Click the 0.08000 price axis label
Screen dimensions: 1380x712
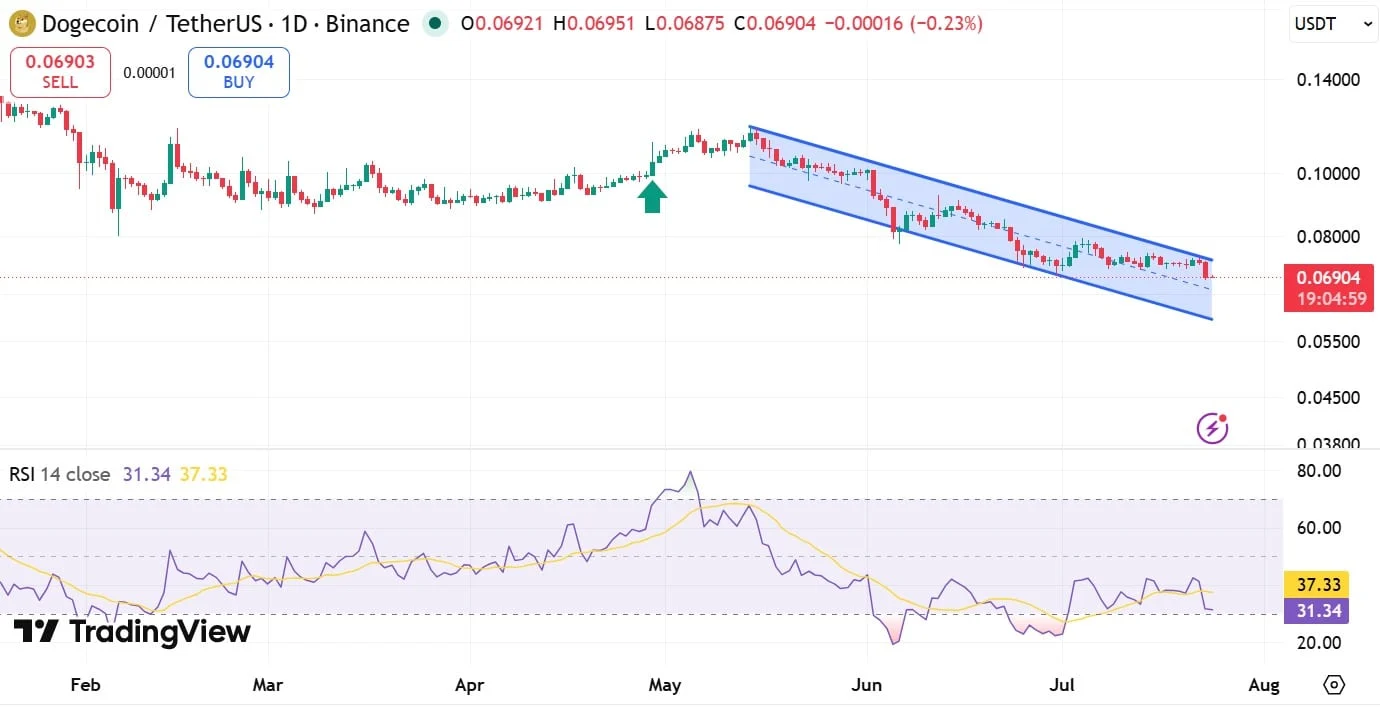(1326, 238)
